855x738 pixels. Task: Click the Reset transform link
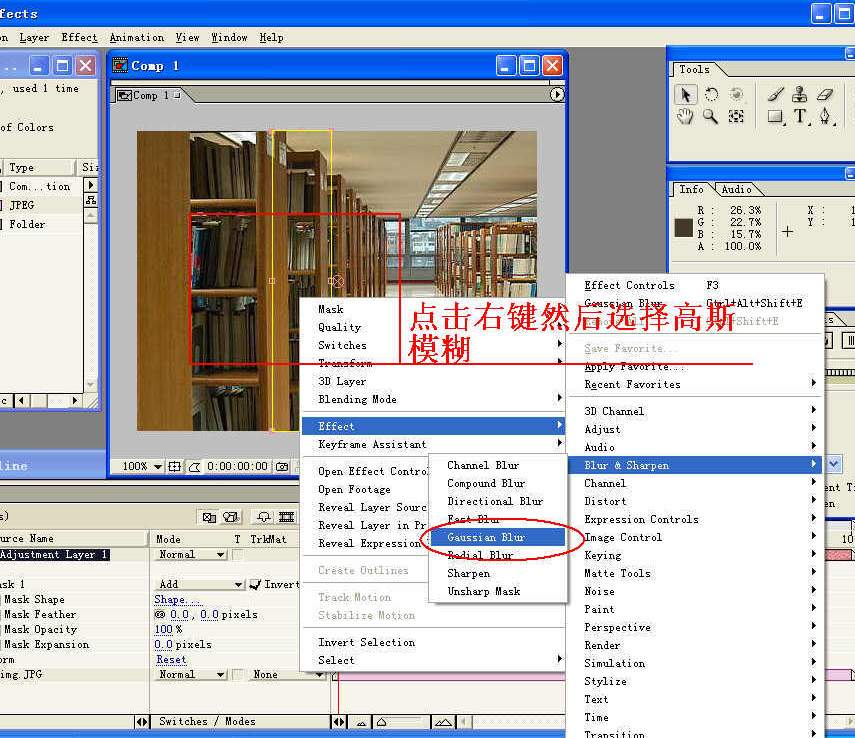coord(171,659)
